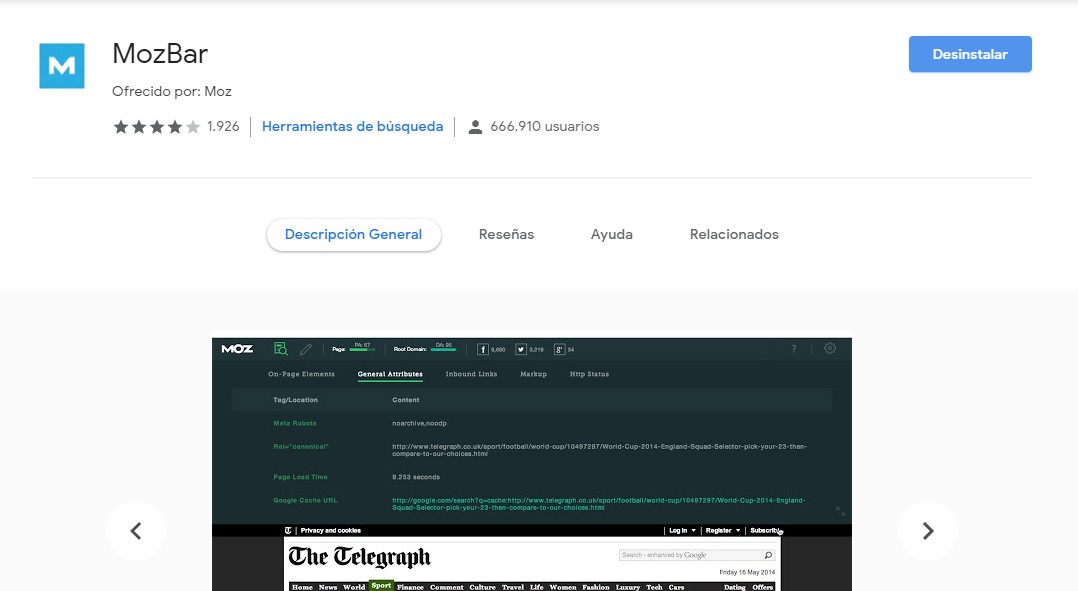This screenshot has height=591, width=1078.
Task: Show previous screenshot with left arrow
Action: [x=136, y=531]
